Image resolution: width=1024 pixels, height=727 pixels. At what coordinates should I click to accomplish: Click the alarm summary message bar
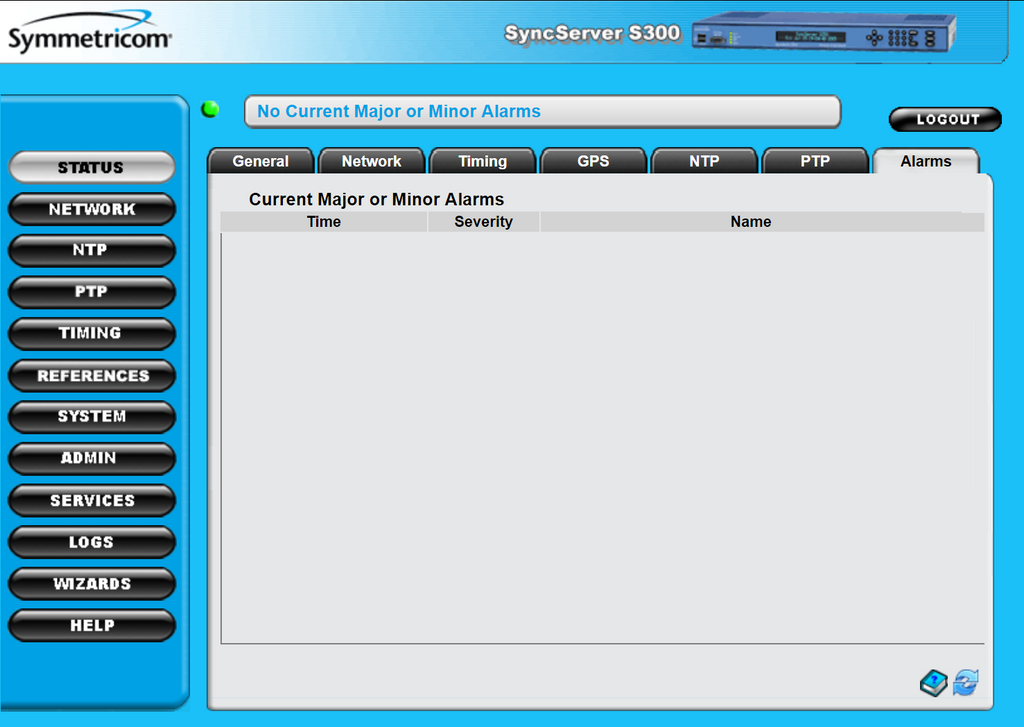point(542,112)
